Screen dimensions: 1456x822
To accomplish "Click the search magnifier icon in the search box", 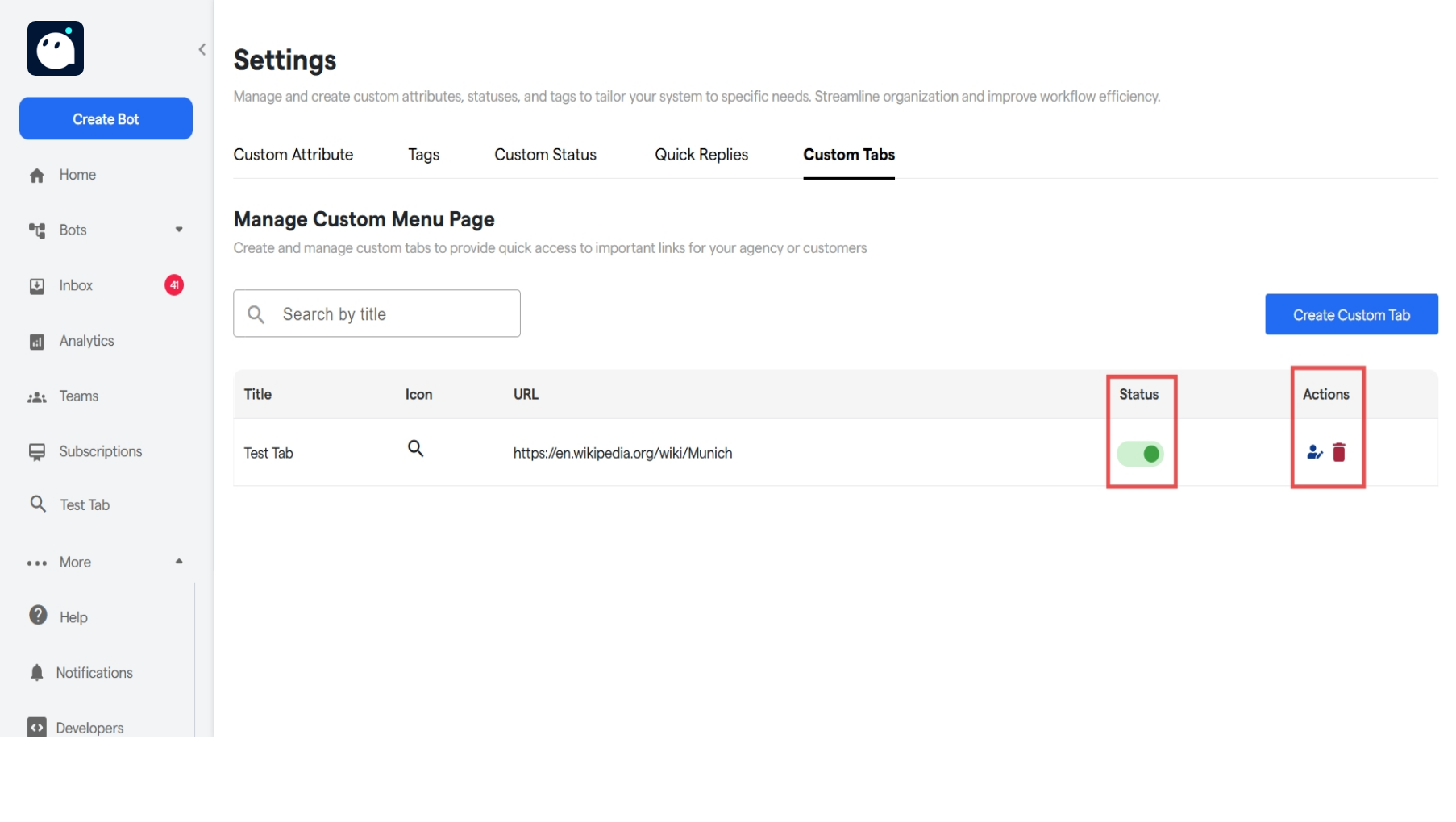I will (x=256, y=314).
